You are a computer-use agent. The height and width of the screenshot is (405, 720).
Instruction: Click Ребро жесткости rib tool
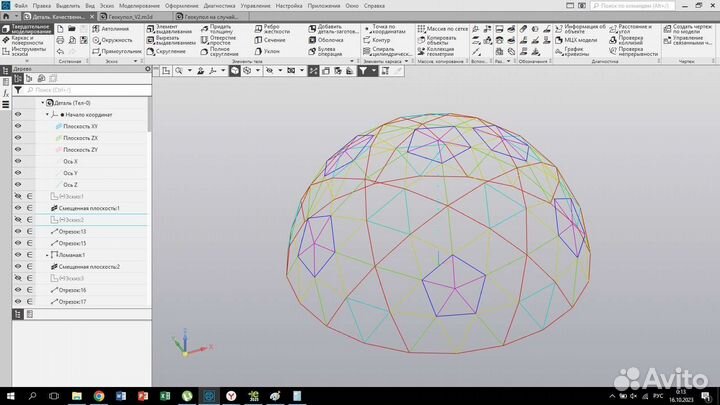277,28
